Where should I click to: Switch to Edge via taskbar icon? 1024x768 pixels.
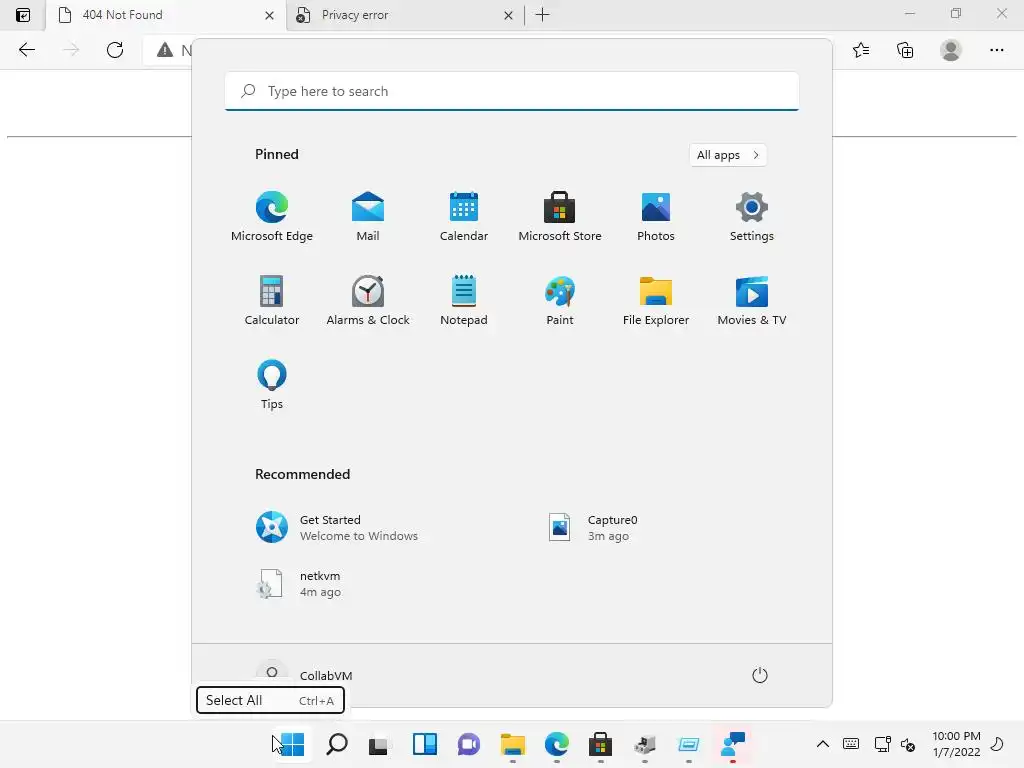(x=556, y=744)
